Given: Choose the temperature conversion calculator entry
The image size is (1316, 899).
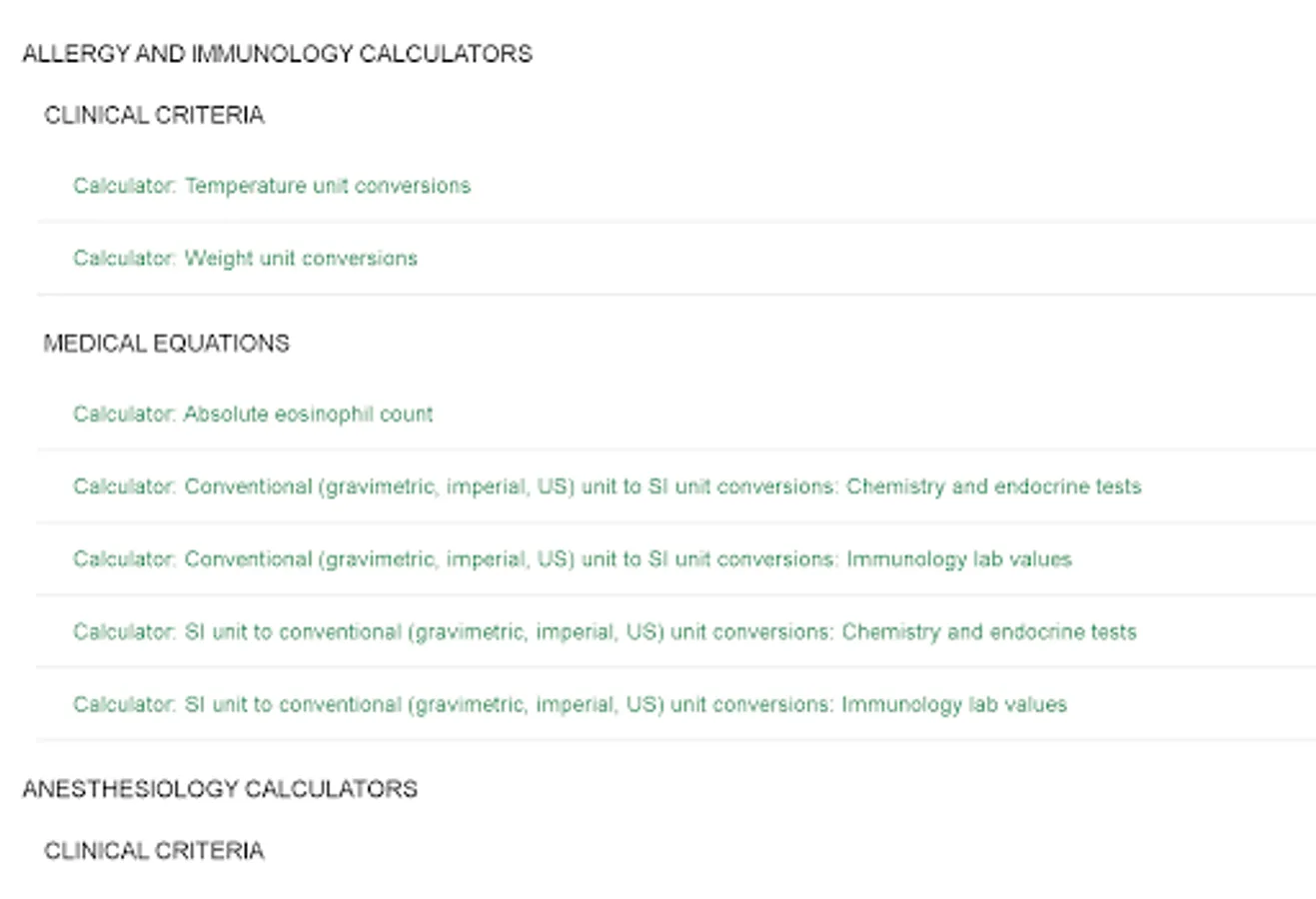Looking at the screenshot, I should (x=271, y=186).
